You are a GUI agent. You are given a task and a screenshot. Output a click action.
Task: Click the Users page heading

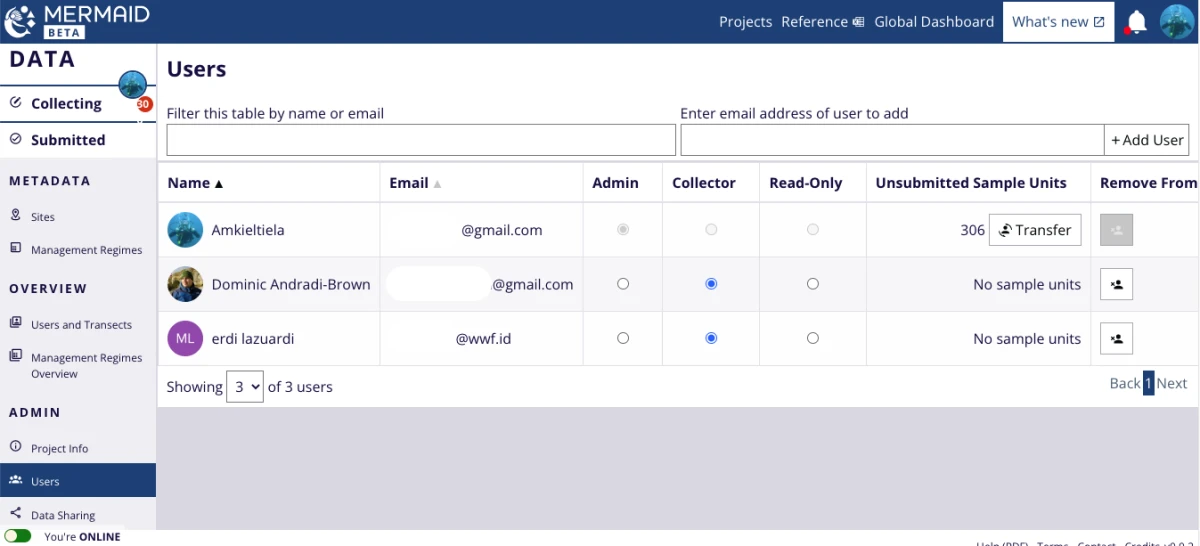coord(197,70)
